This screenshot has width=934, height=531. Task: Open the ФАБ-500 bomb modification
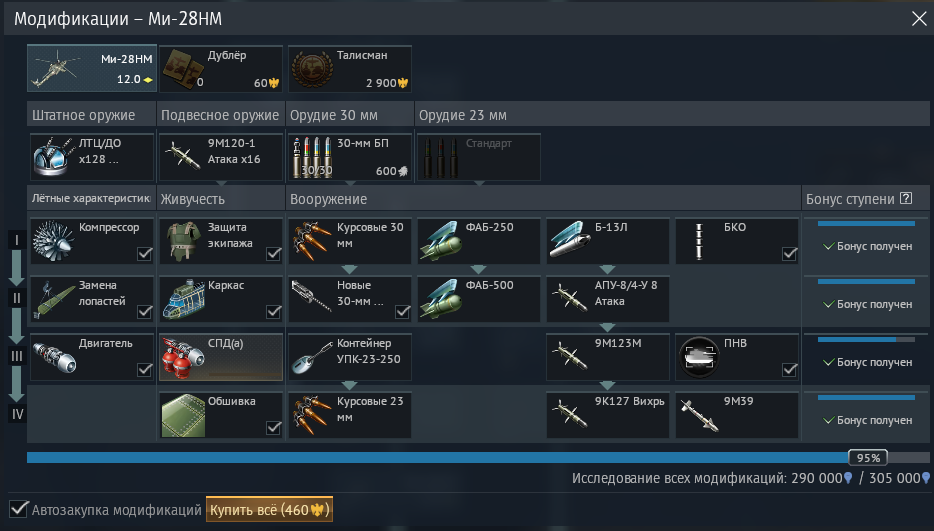[x=479, y=299]
